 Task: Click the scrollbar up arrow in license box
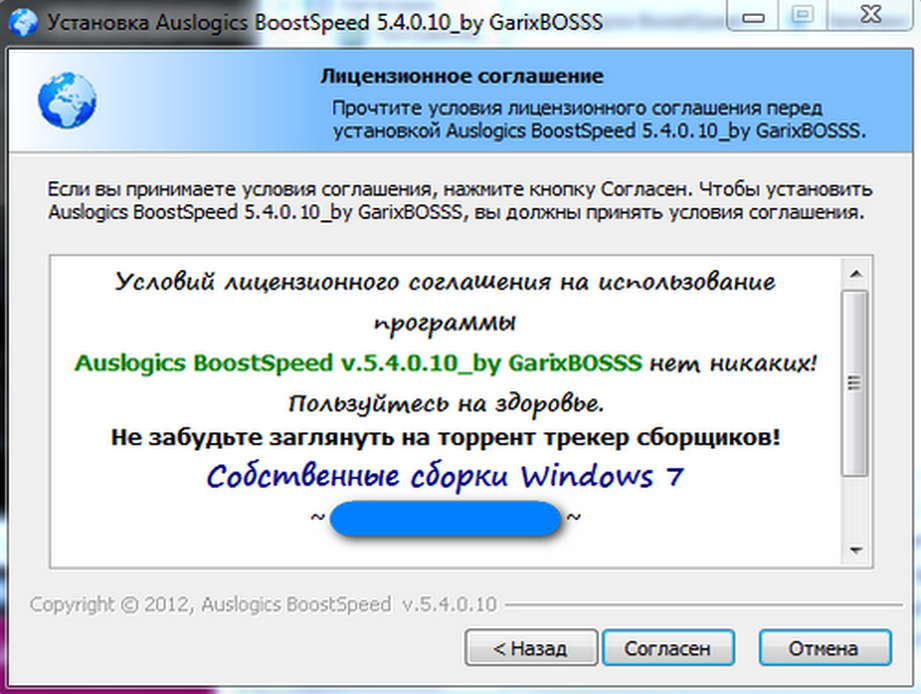coord(856,274)
